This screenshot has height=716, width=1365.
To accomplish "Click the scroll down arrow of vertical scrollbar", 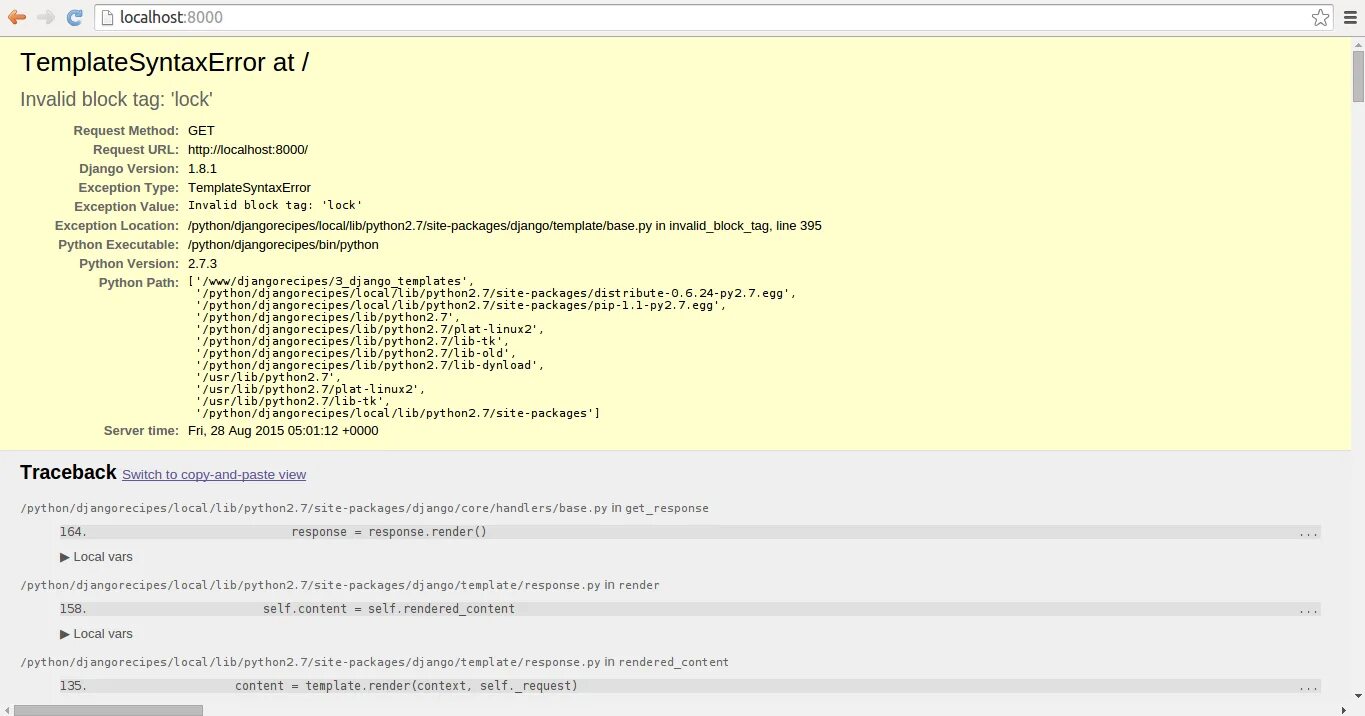I will click(1358, 696).
